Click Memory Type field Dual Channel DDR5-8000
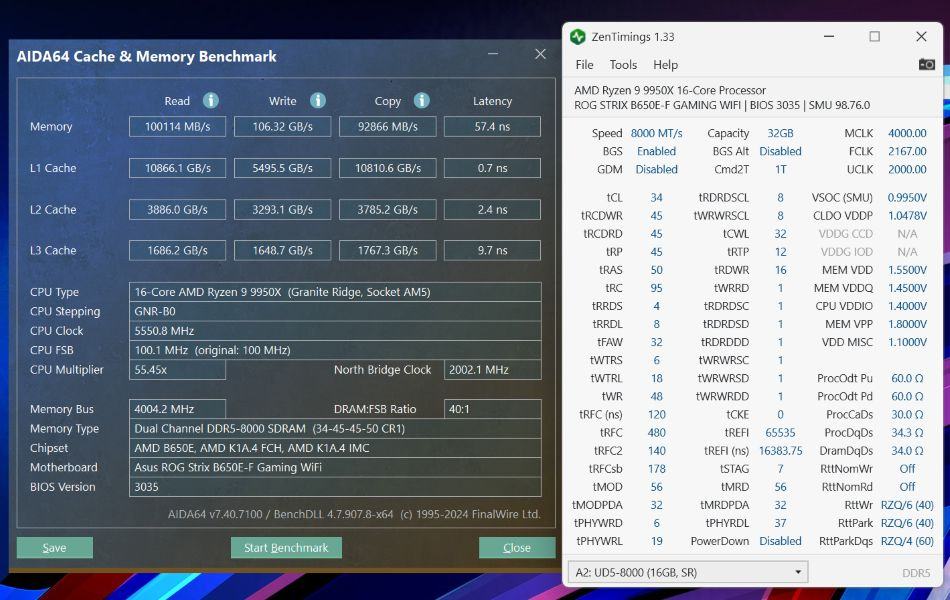Screen dimensions: 950x600 (x=335, y=428)
